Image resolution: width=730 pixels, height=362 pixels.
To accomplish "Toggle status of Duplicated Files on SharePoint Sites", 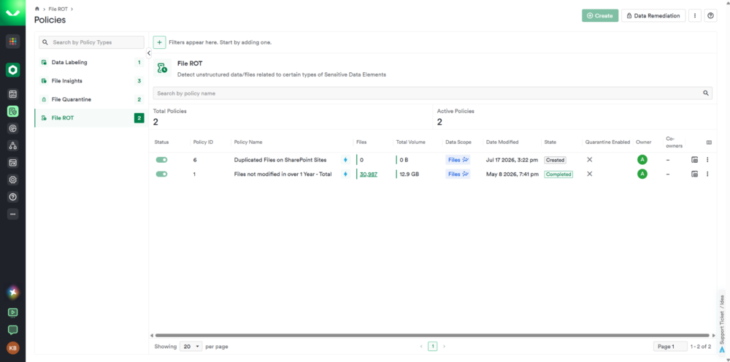I will (x=162, y=160).
